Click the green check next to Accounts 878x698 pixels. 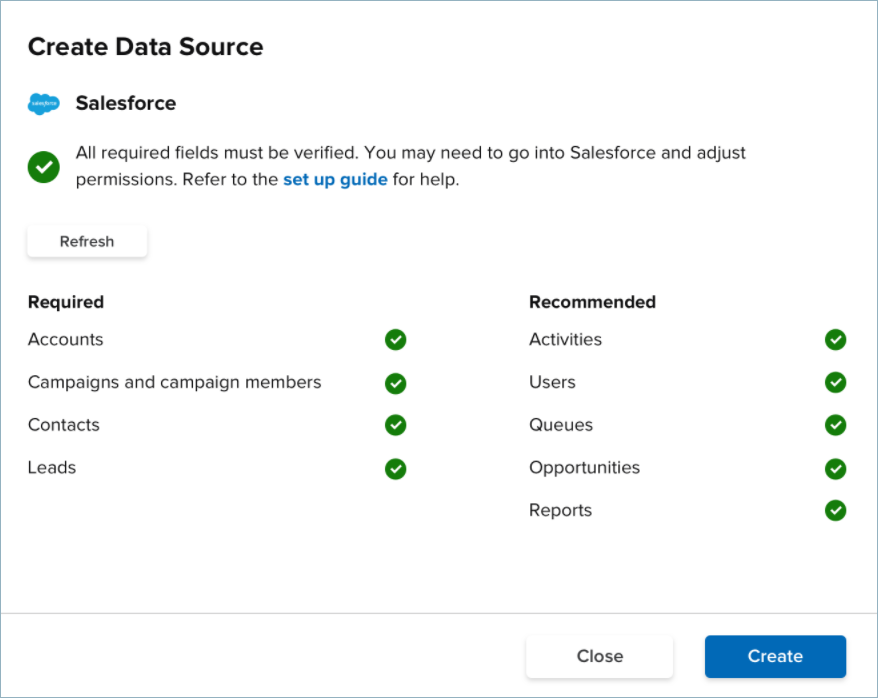395,340
